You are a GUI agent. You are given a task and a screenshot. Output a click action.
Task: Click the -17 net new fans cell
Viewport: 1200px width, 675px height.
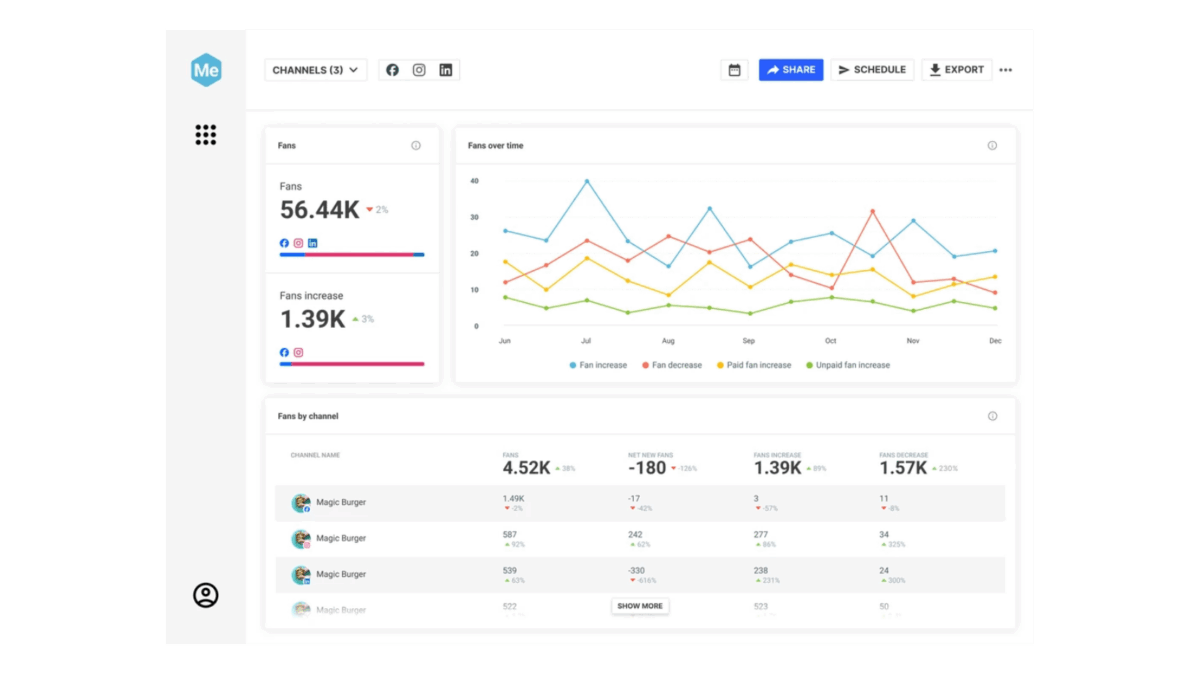coord(634,498)
